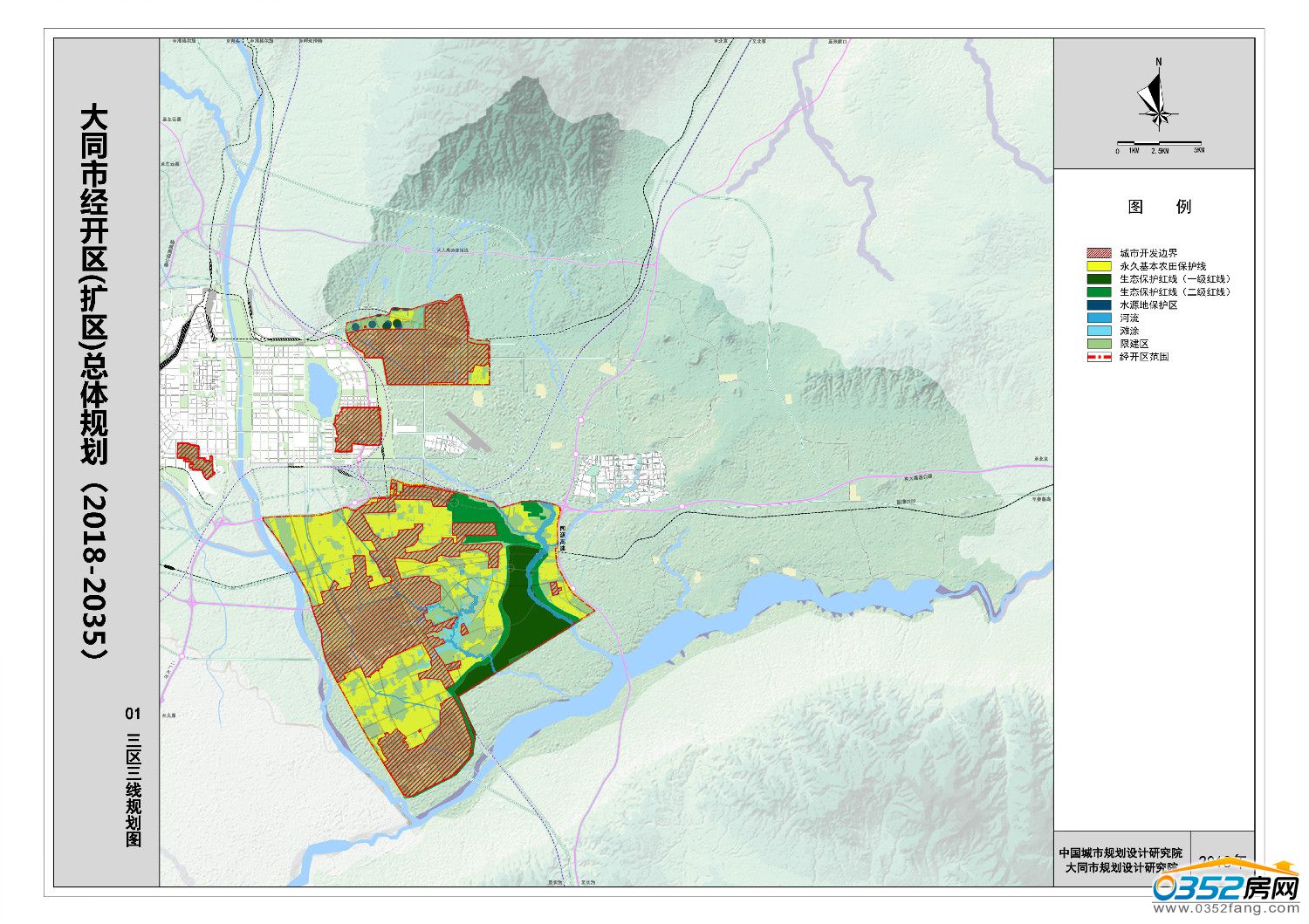Click the 经开区范围 red dashed legend symbol
Image resolution: width=1309 pixels, height=924 pixels.
click(x=1099, y=357)
